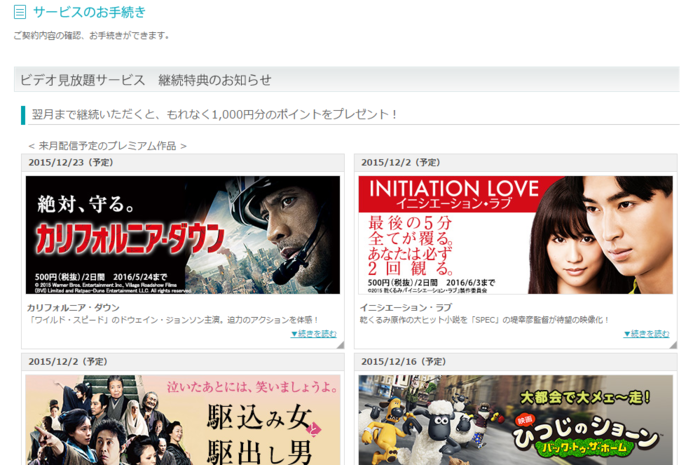
Task: Click the ワイルド・スピード description line
Action: (x=173, y=320)
